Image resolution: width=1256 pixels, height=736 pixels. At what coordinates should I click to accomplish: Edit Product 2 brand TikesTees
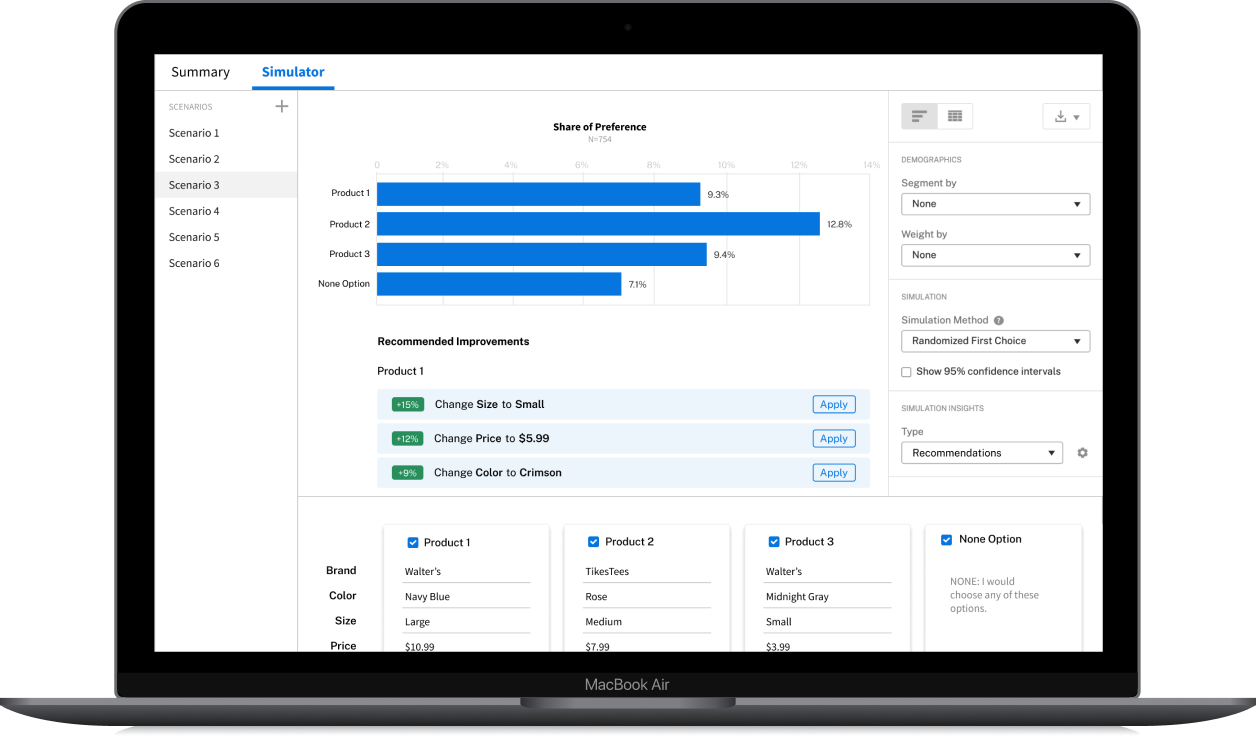click(x=647, y=572)
